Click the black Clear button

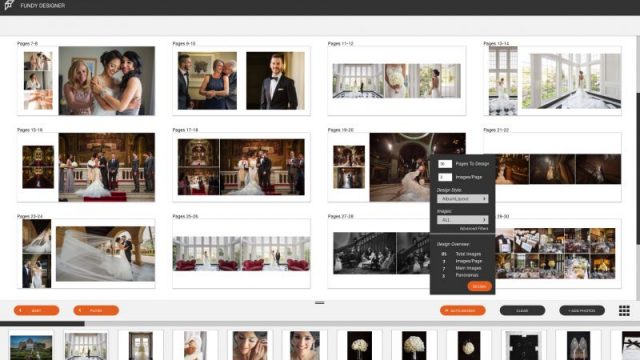point(522,311)
